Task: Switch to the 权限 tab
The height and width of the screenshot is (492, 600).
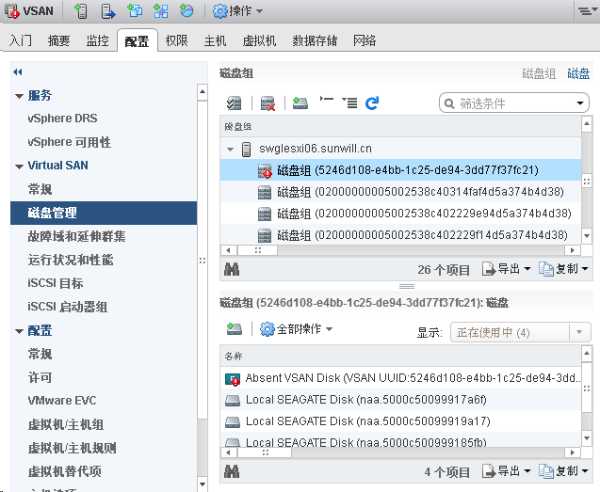Action: (176, 40)
